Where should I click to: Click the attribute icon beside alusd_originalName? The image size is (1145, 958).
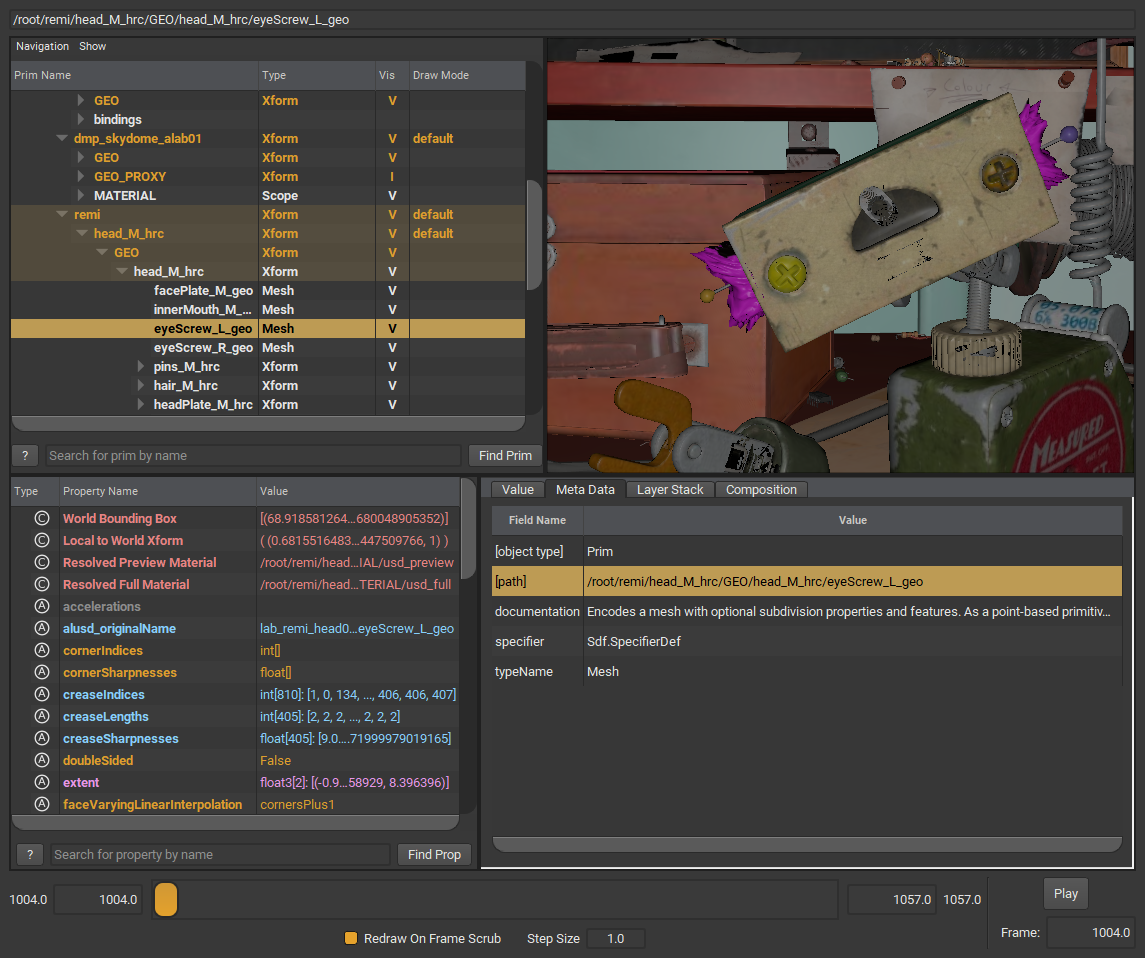coord(42,628)
